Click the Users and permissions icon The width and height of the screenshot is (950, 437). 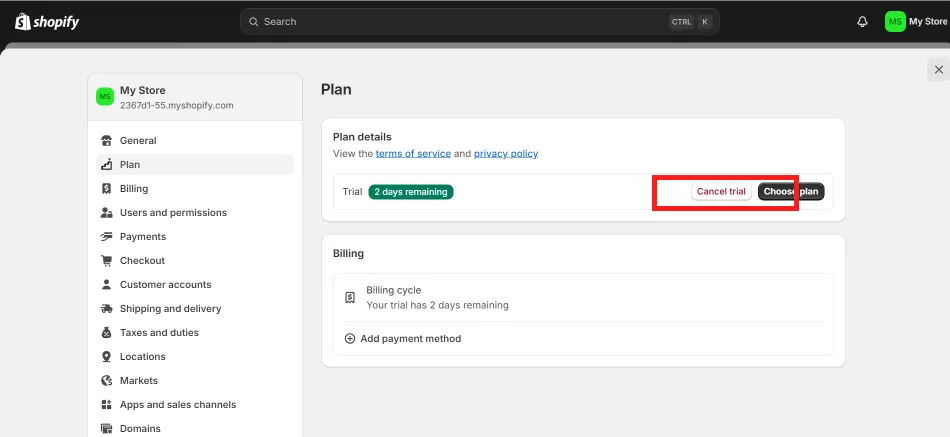(x=107, y=213)
